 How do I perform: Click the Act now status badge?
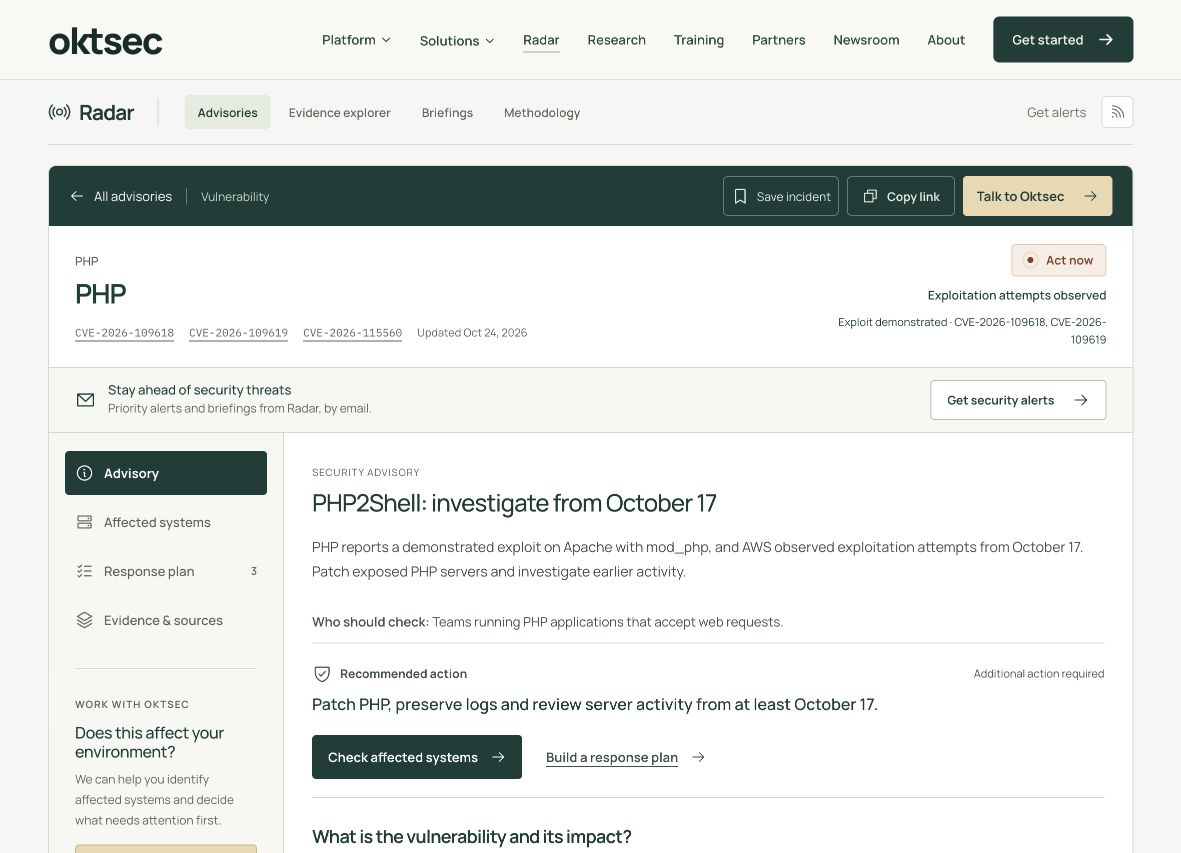[x=1058, y=260]
